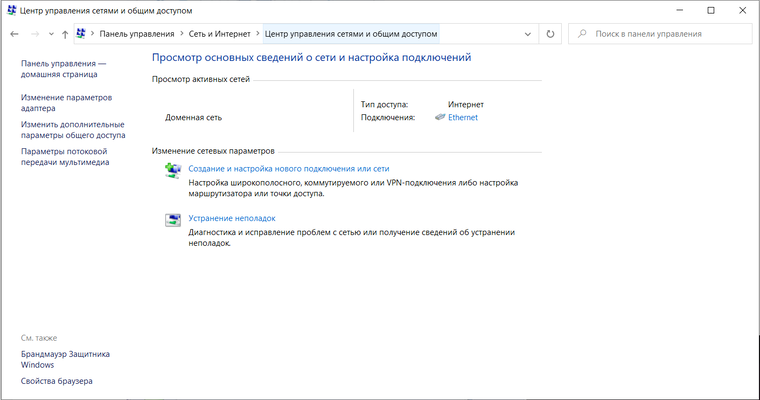Click the Back navigation arrow
The height and width of the screenshot is (400, 760).
[x=14, y=34]
